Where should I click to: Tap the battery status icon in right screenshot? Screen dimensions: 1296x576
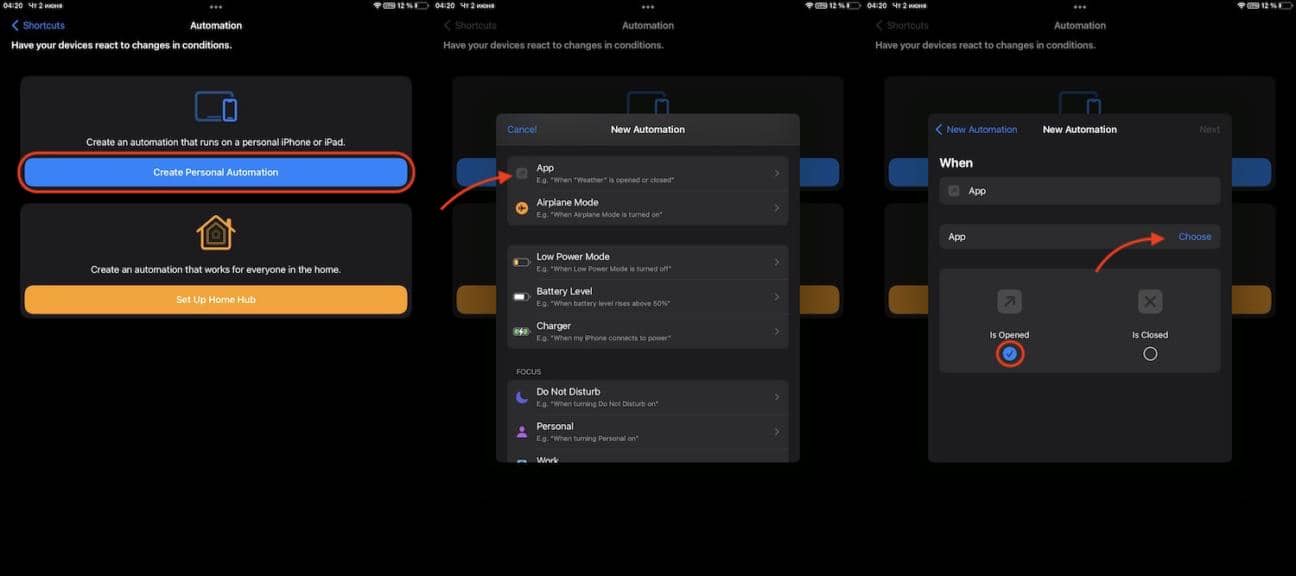(x=1286, y=6)
